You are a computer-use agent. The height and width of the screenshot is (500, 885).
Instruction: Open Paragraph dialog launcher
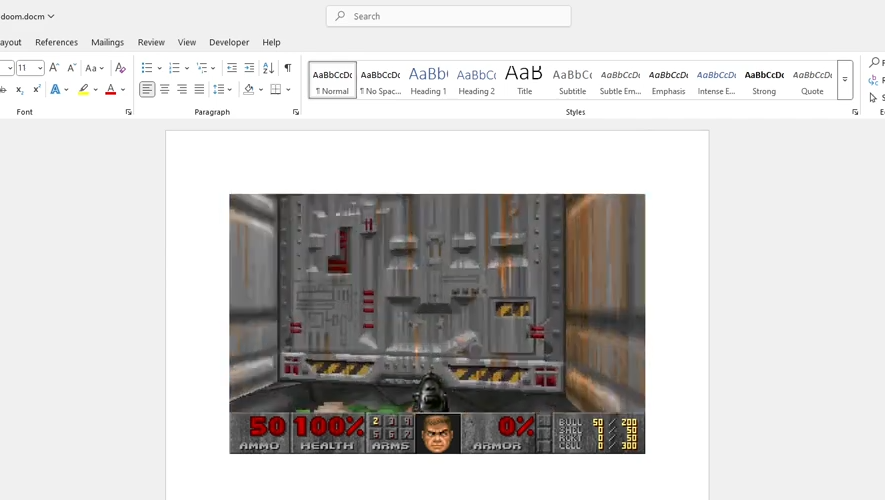click(296, 112)
